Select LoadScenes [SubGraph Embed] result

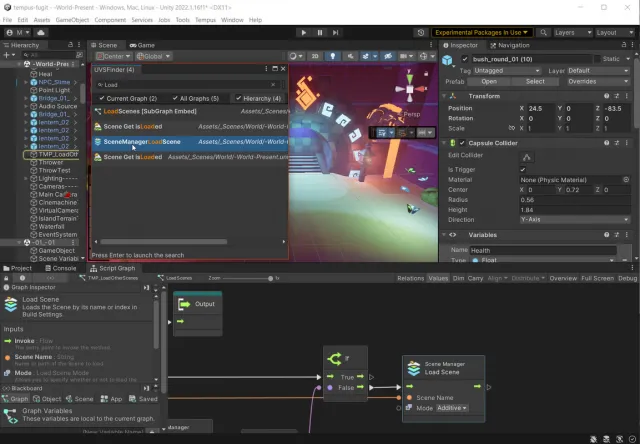pos(190,111)
